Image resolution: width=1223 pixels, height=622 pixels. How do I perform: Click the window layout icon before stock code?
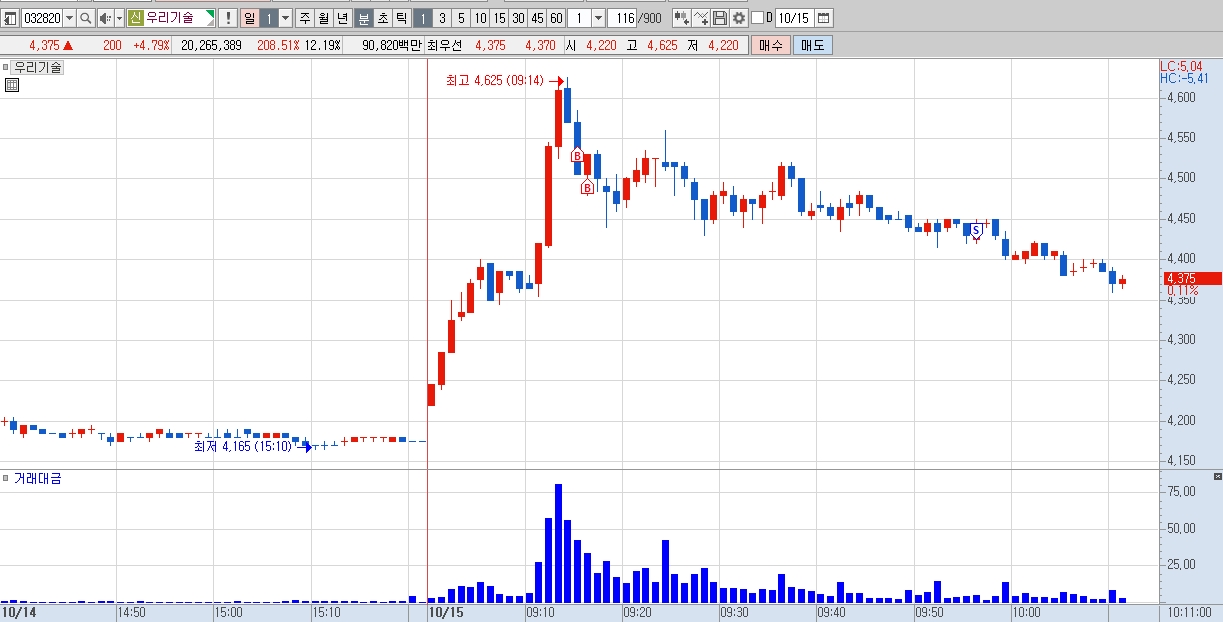coord(10,18)
